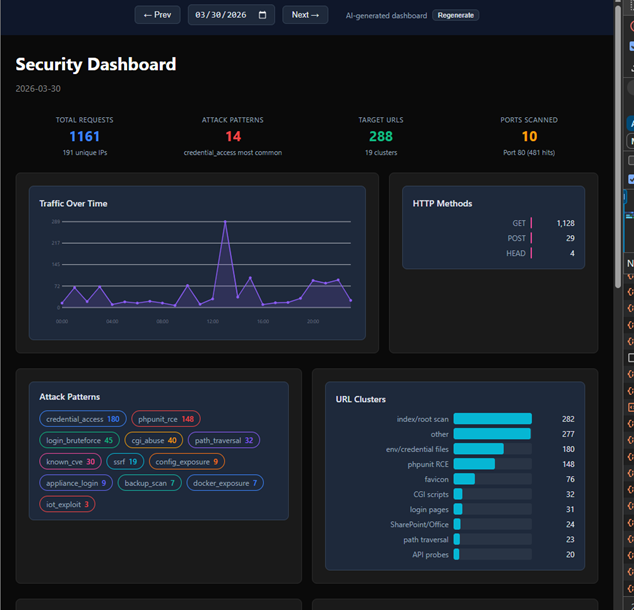Click the 1,128 GET count
This screenshot has height=610, width=634.
pyautogui.click(x=565, y=223)
